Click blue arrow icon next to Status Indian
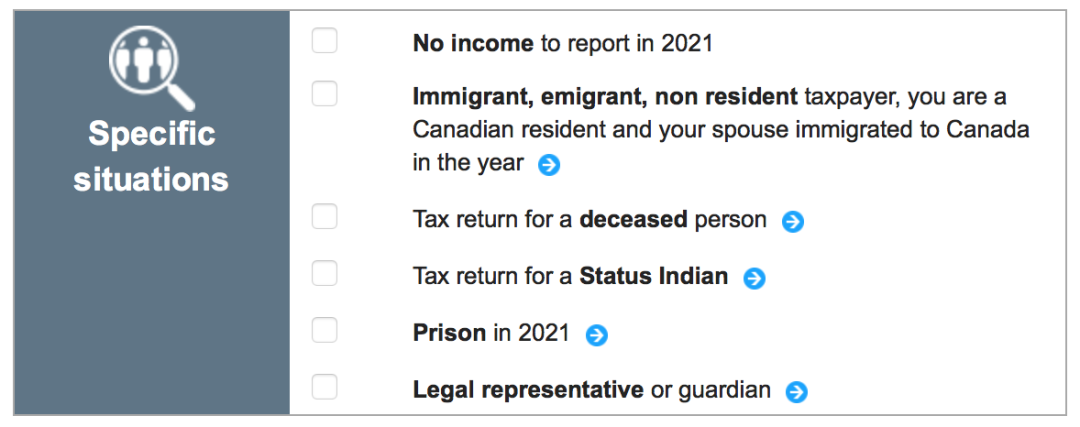The height and width of the screenshot is (427, 1080). point(755,278)
